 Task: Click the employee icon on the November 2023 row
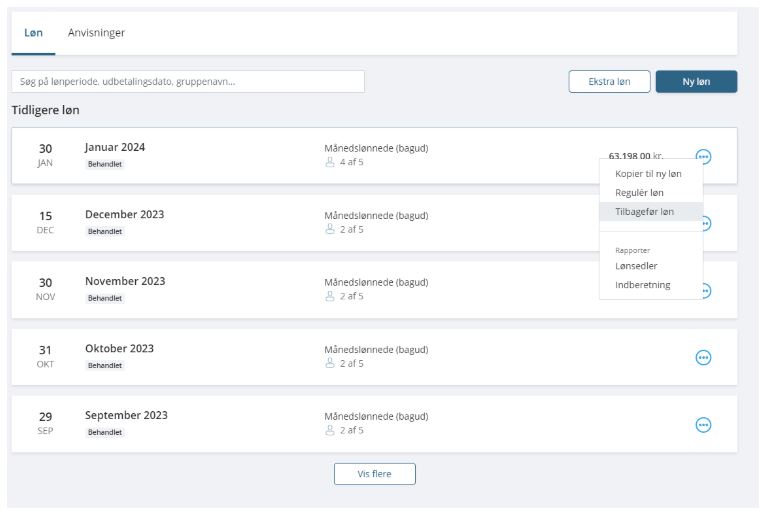tap(330, 296)
